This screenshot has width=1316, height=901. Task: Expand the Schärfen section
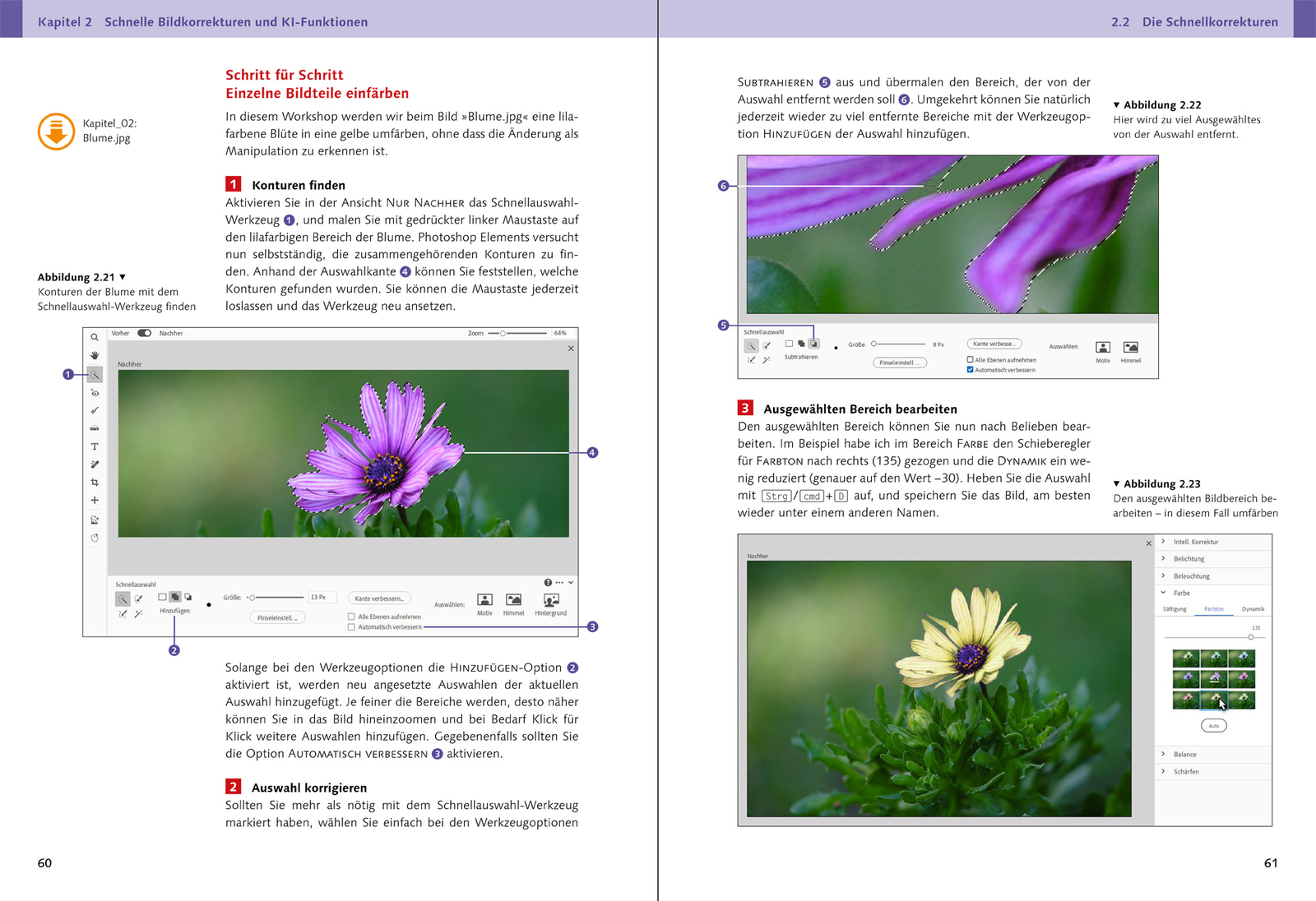1163,771
